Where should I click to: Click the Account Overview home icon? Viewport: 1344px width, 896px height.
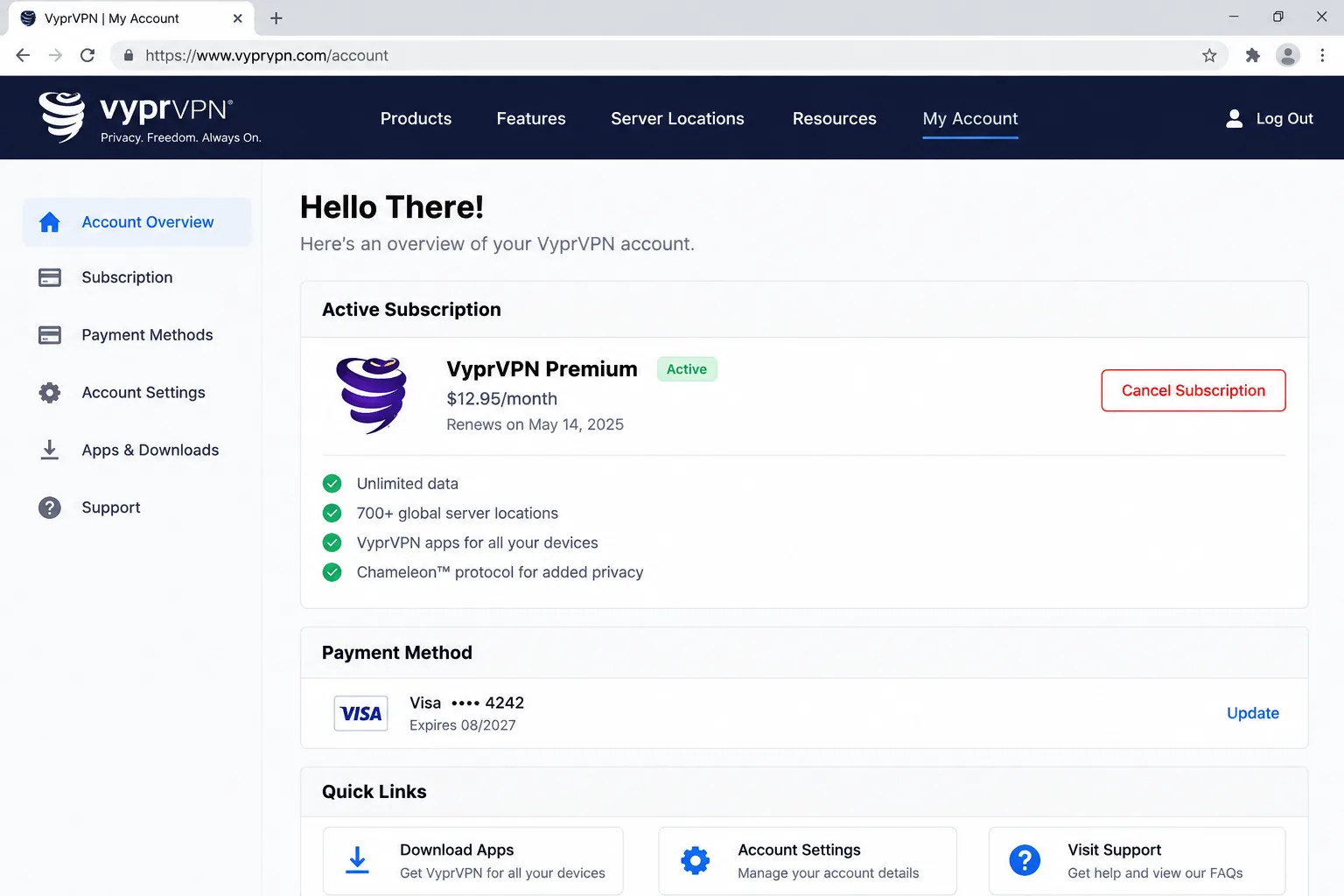pos(50,222)
